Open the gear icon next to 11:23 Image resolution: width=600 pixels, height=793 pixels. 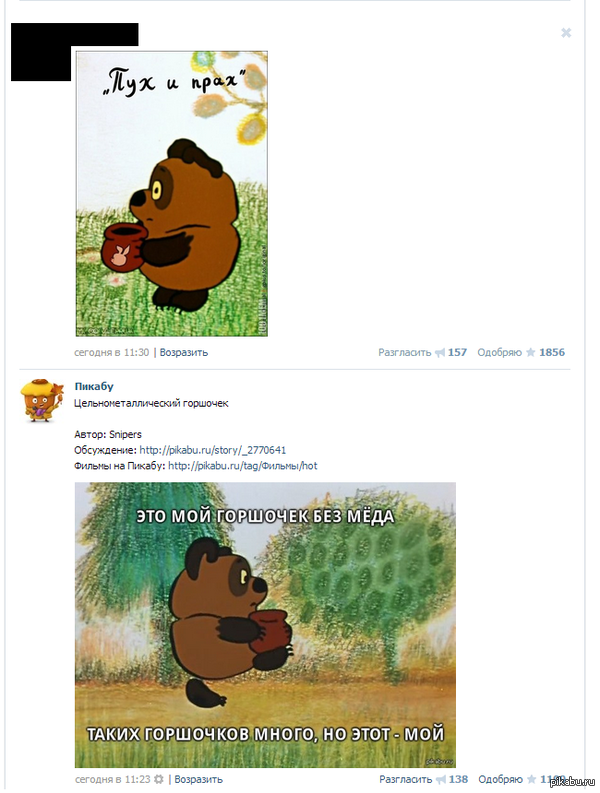point(159,779)
